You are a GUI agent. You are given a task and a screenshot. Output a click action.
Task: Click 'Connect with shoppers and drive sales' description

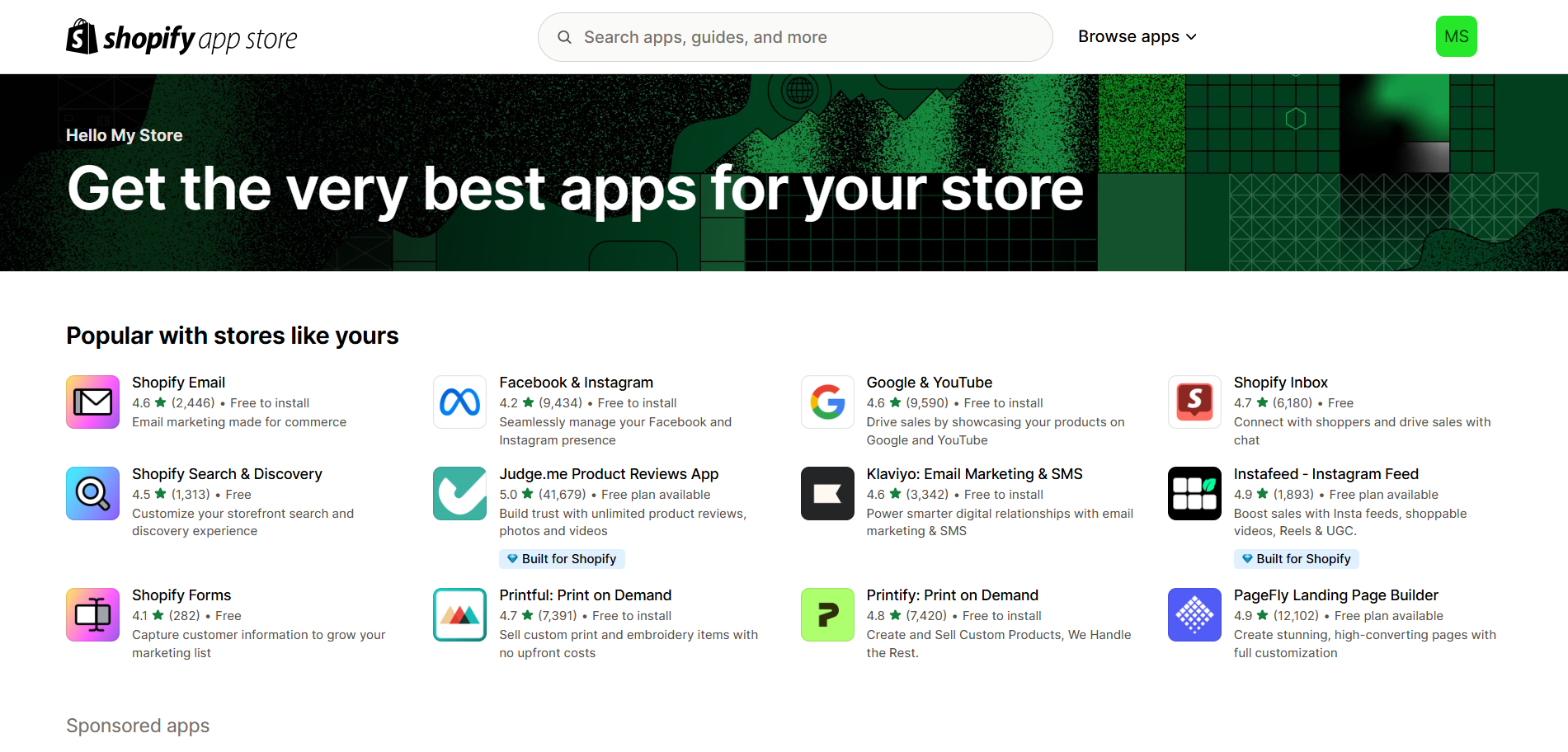pyautogui.click(x=1362, y=431)
